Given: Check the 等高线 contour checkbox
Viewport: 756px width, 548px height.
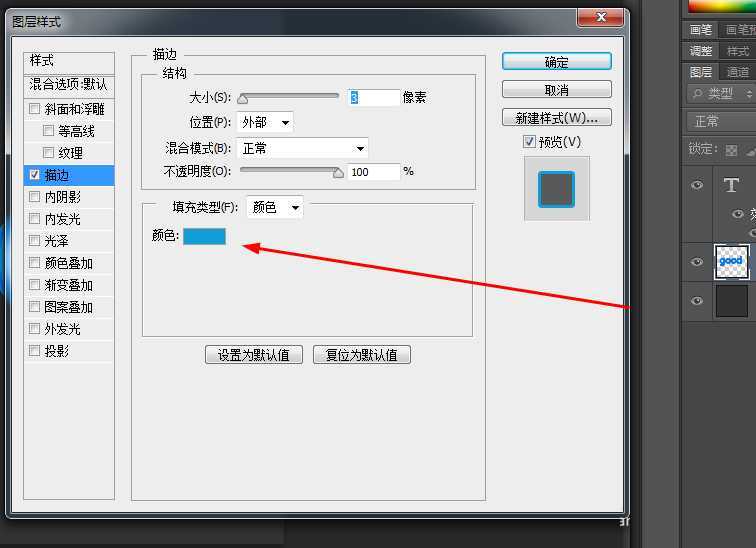Looking at the screenshot, I should [48, 131].
